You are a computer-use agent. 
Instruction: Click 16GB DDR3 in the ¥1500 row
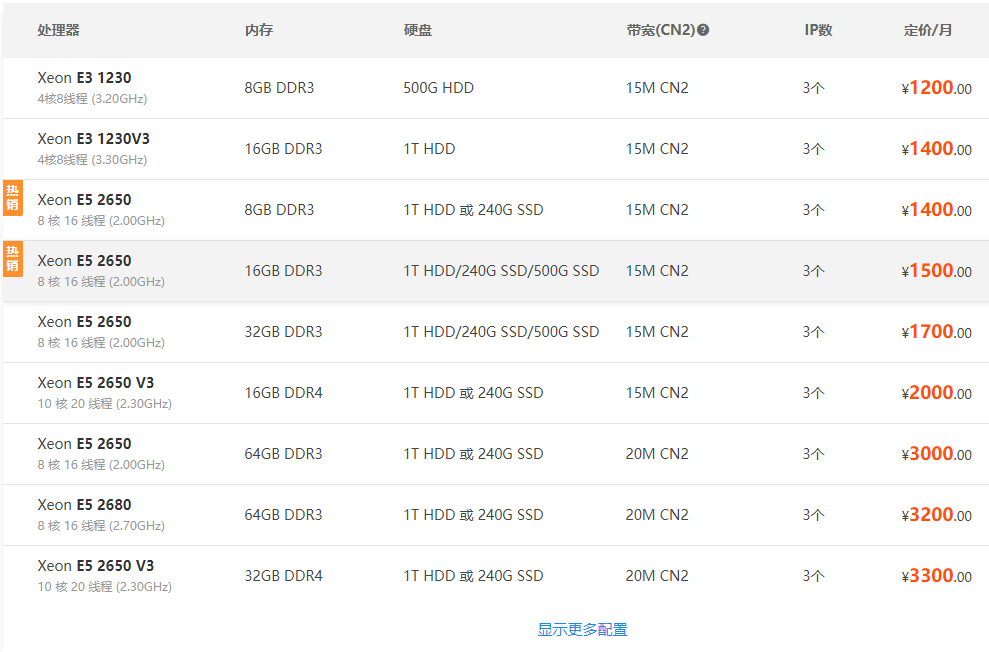[x=283, y=271]
